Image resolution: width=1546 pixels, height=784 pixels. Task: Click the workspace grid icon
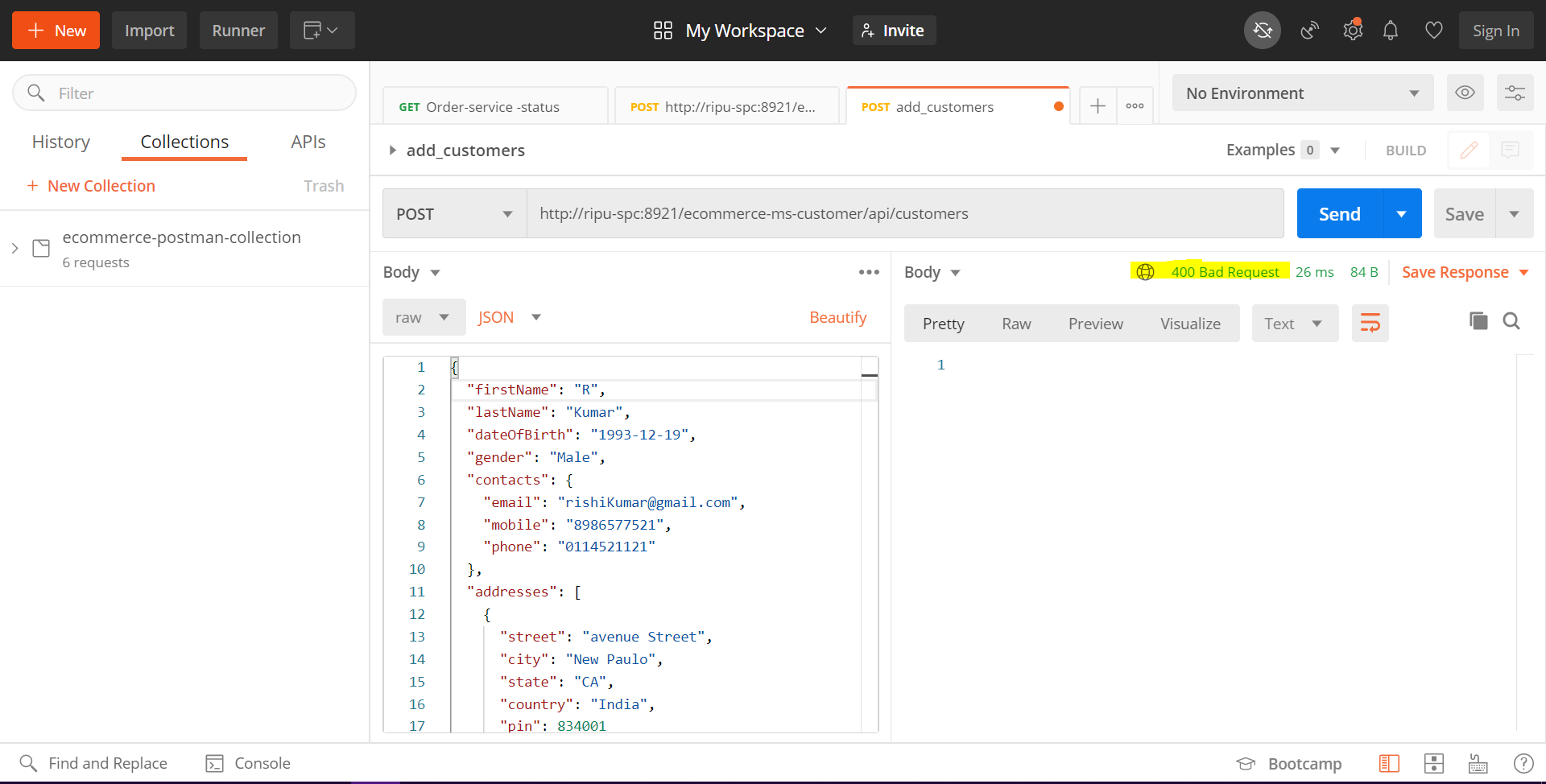(663, 31)
